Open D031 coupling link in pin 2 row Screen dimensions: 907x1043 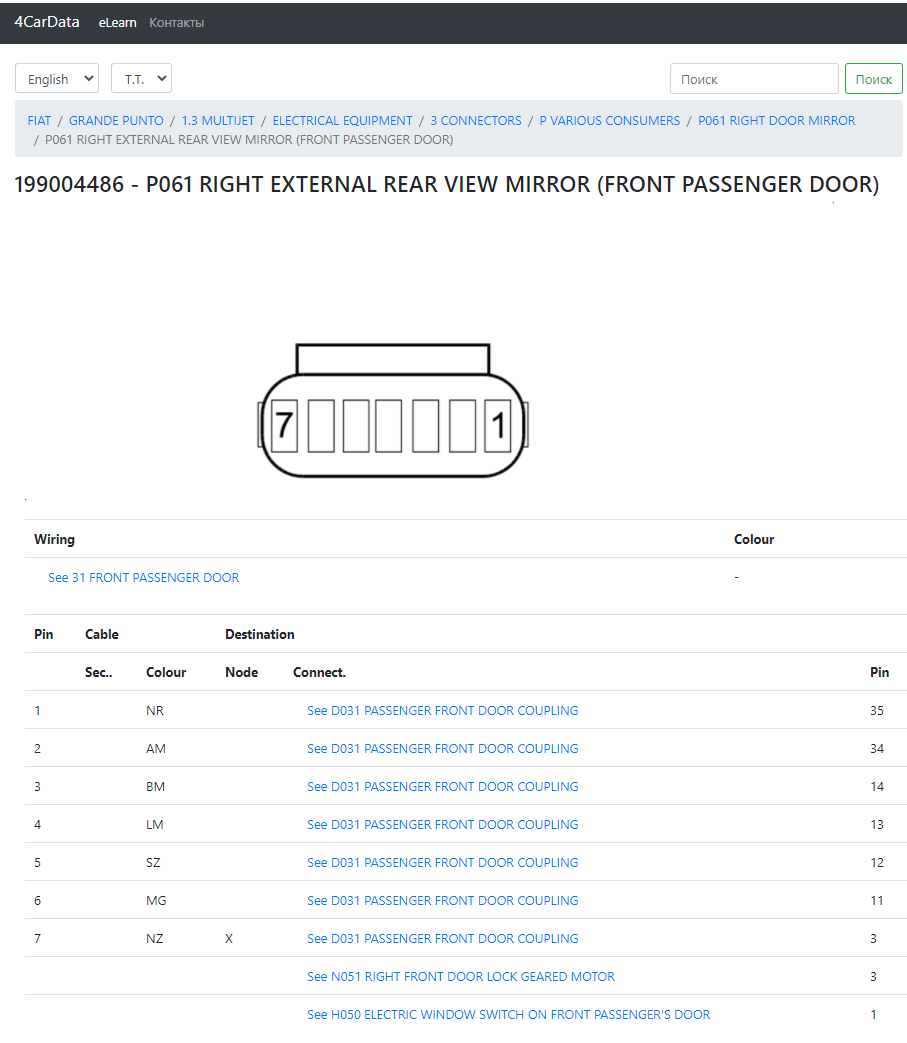(x=443, y=748)
